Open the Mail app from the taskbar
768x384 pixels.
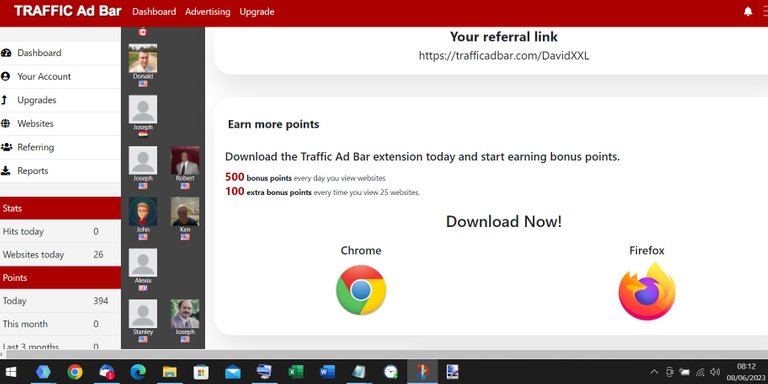coord(233,372)
